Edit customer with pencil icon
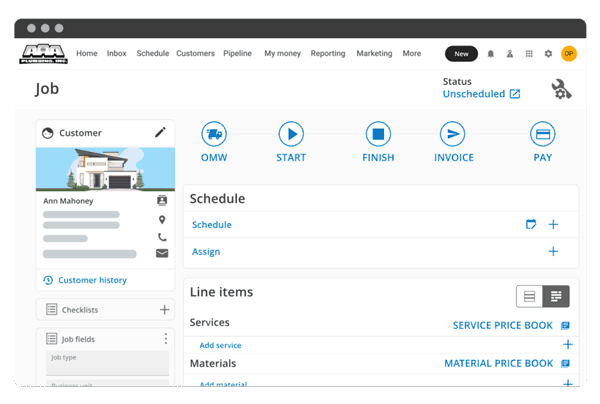The image size is (600, 404). (160, 132)
